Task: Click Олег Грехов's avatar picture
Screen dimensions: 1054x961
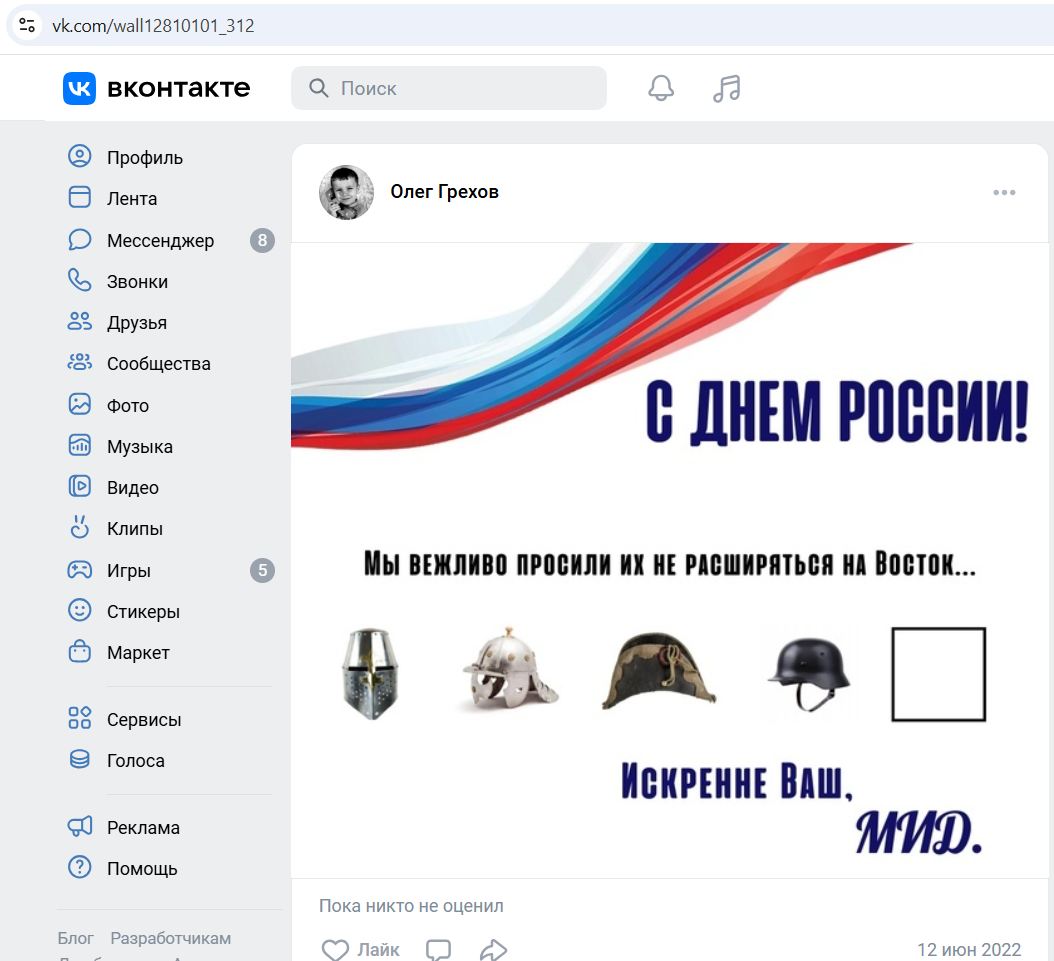Action: pos(346,193)
